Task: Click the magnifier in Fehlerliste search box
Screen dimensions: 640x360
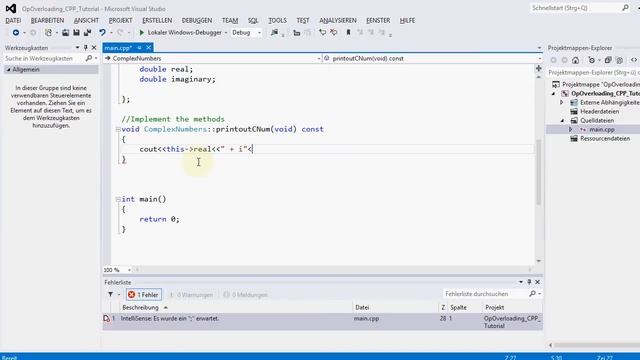Action: click(x=532, y=294)
